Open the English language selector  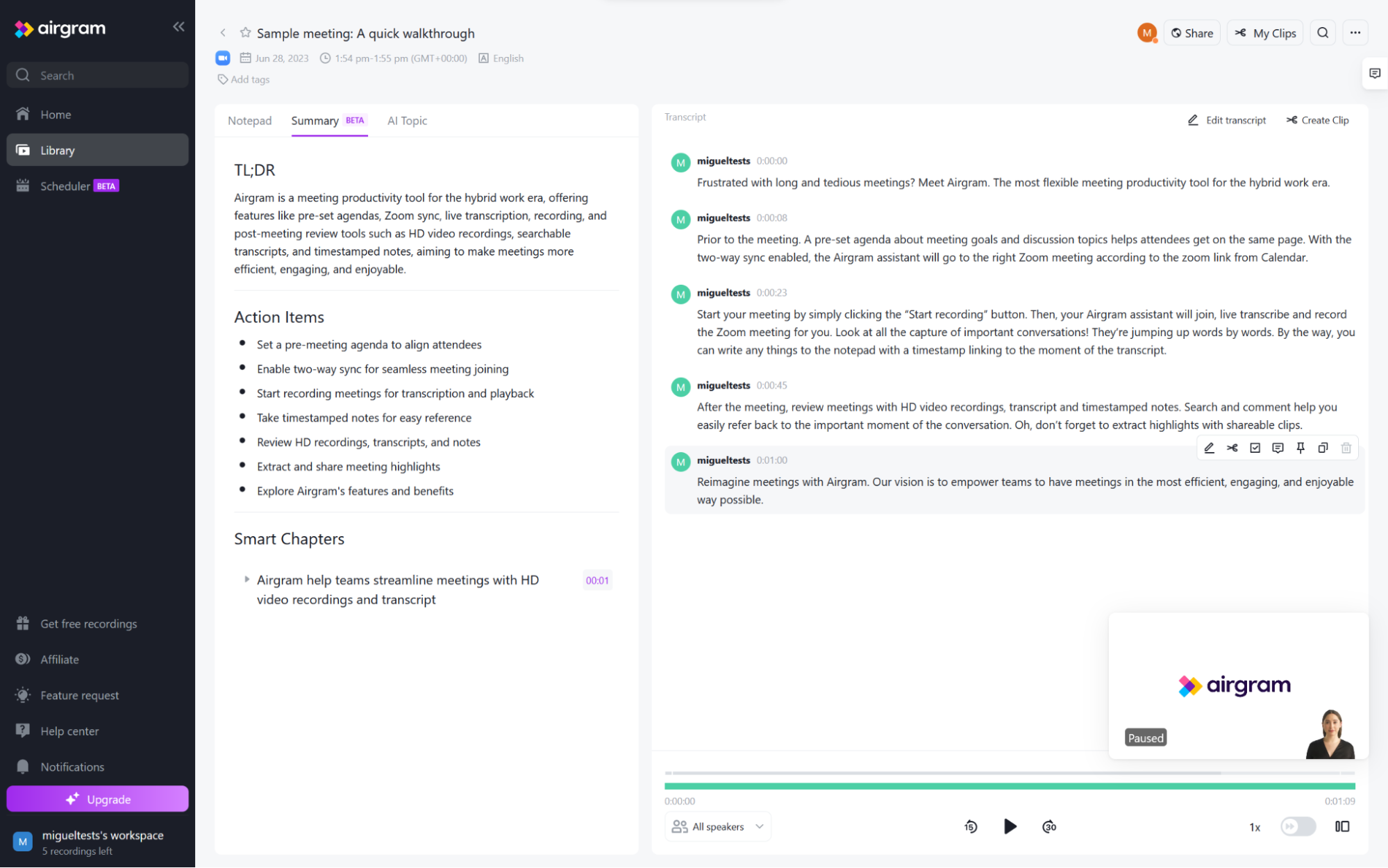pyautogui.click(x=501, y=58)
